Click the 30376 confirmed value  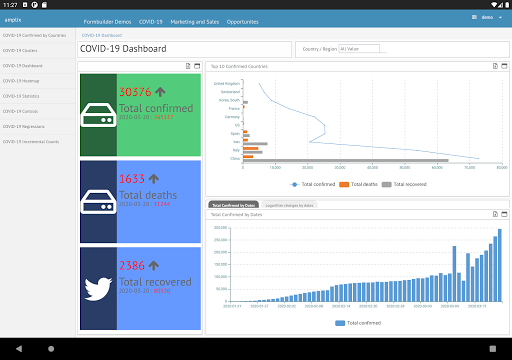135,92
